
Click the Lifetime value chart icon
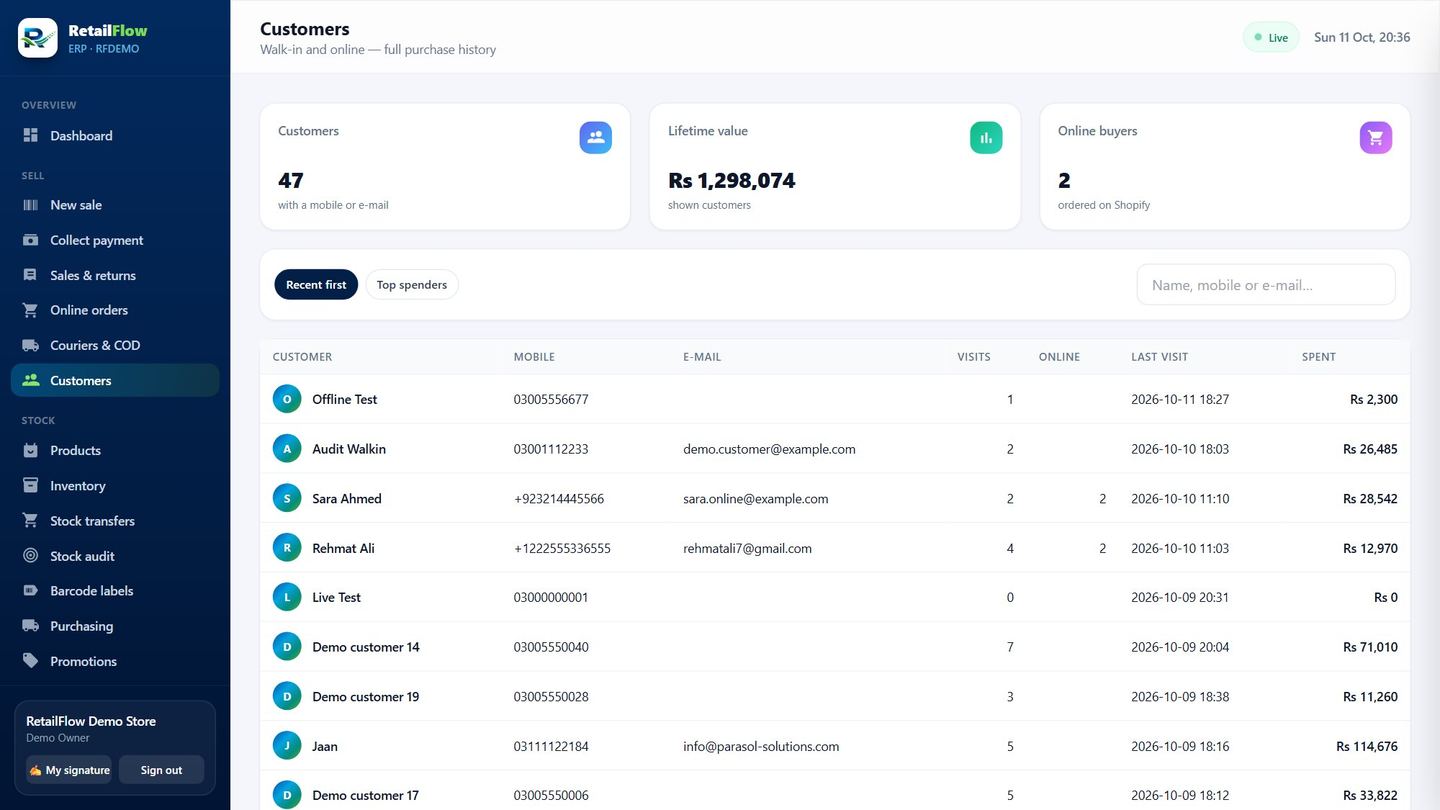[x=986, y=138]
